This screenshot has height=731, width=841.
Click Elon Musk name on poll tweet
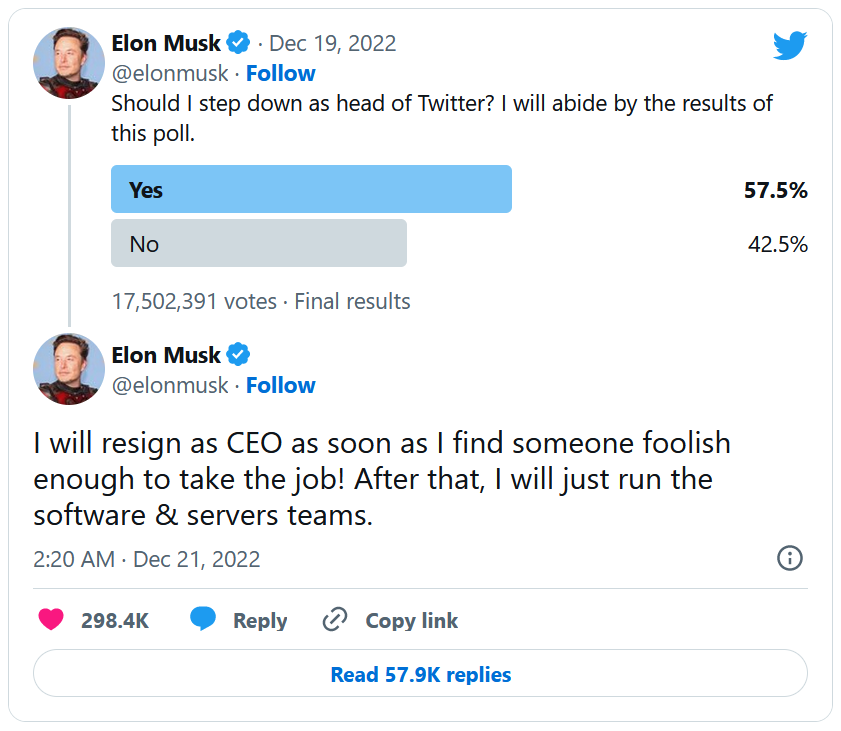point(166,43)
